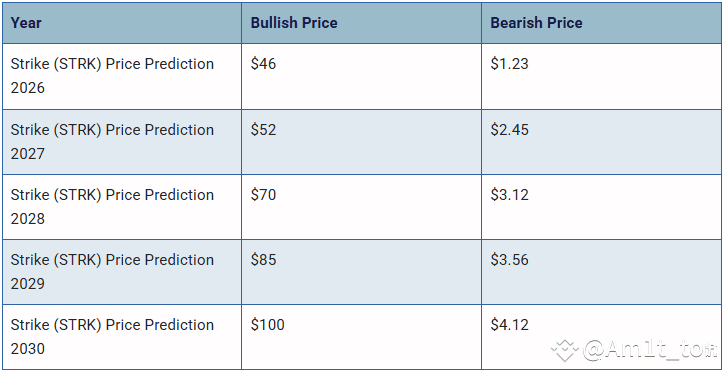Click the Year column header
726x371 pixels.
pyautogui.click(x=122, y=23)
